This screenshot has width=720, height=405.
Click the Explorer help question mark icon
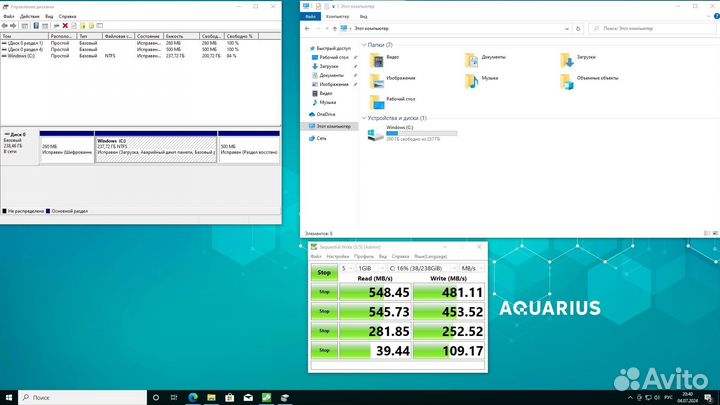716,17
